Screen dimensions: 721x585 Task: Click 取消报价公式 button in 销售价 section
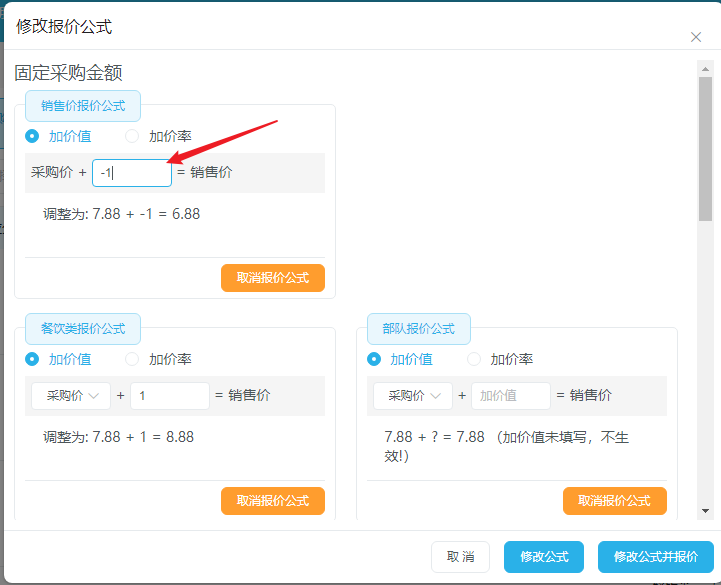coord(273,278)
